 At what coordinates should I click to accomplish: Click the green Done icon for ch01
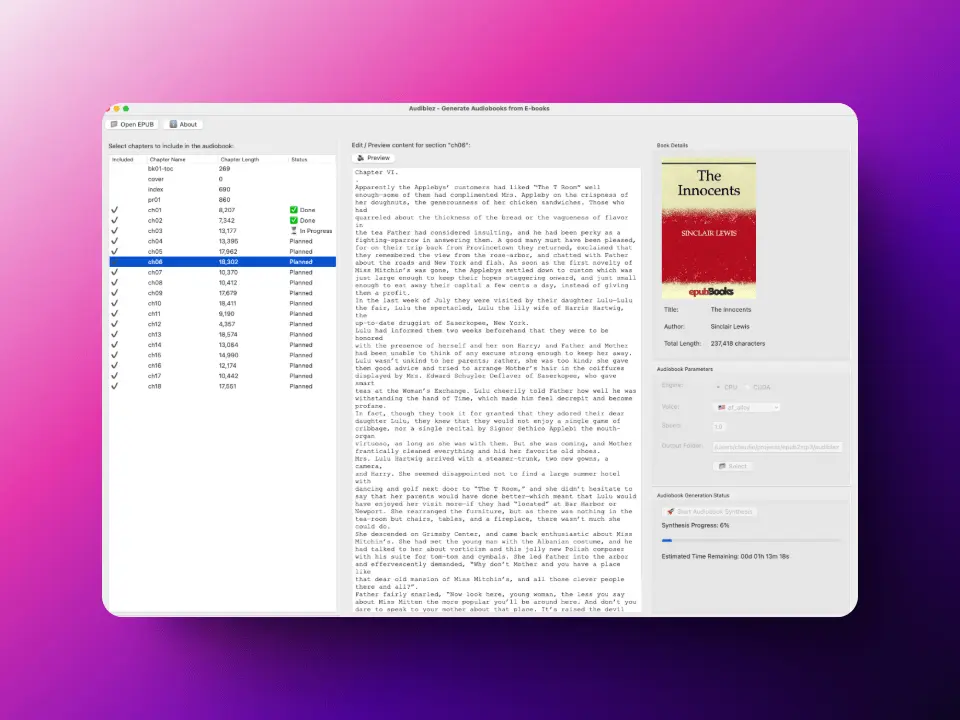293,210
